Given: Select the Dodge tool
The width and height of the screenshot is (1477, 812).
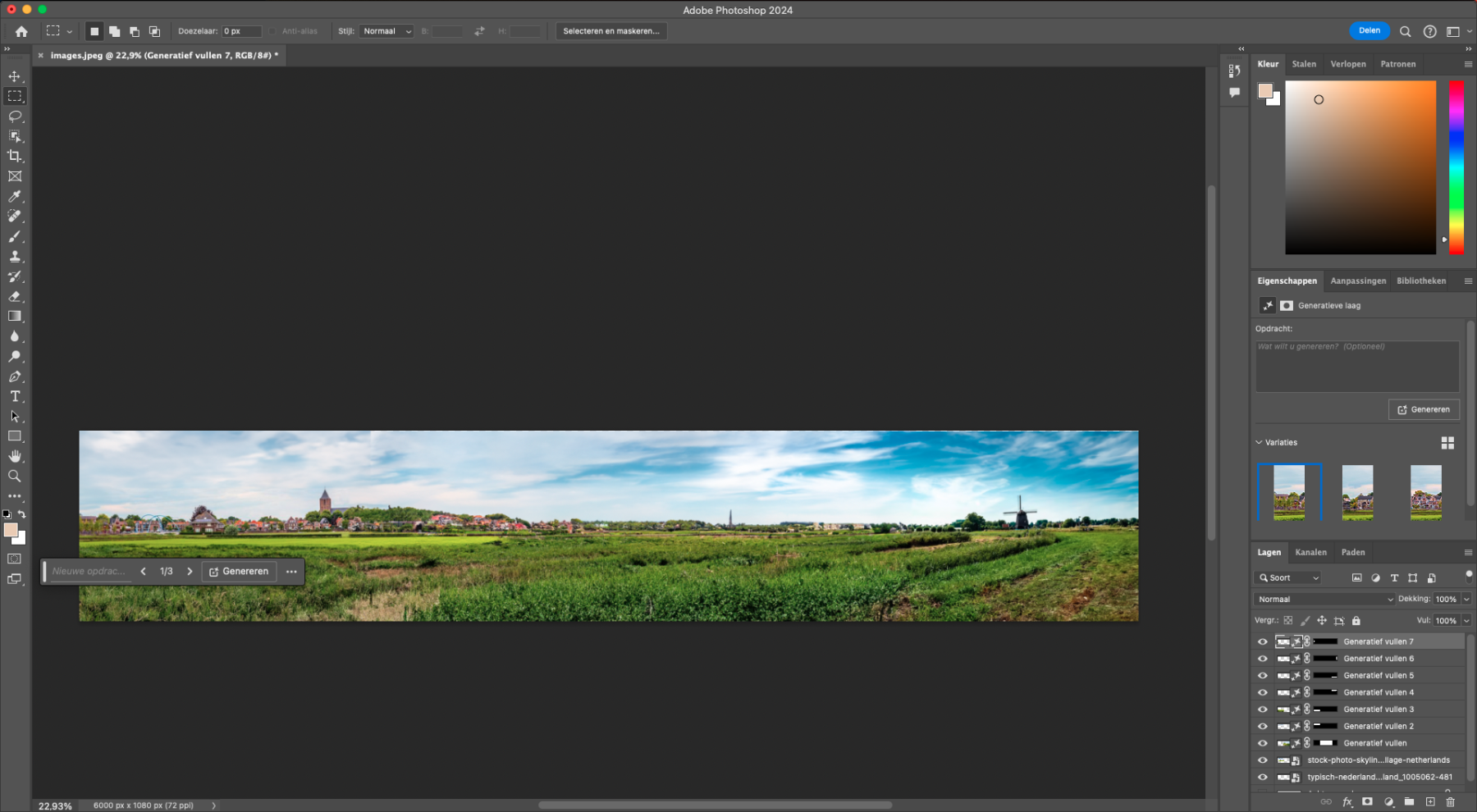Looking at the screenshot, I should 15,356.
